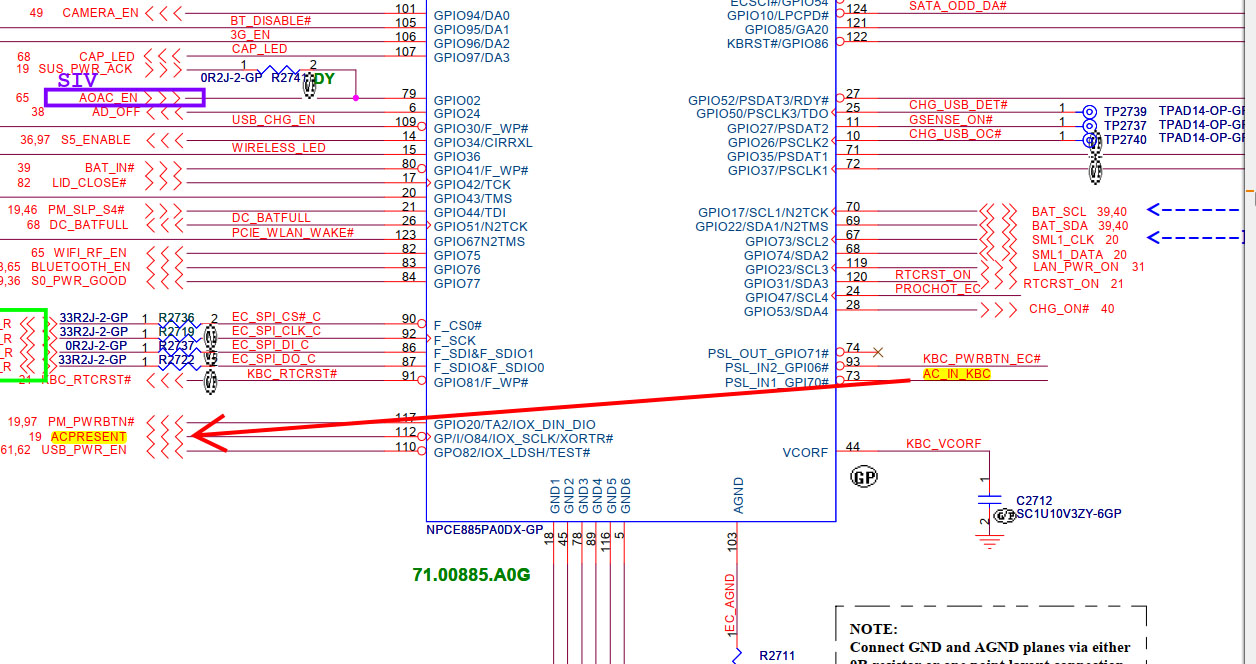The height and width of the screenshot is (664, 1256).
Task: Select the NPCE885PA0DX-GP chip name
Action: 485,530
